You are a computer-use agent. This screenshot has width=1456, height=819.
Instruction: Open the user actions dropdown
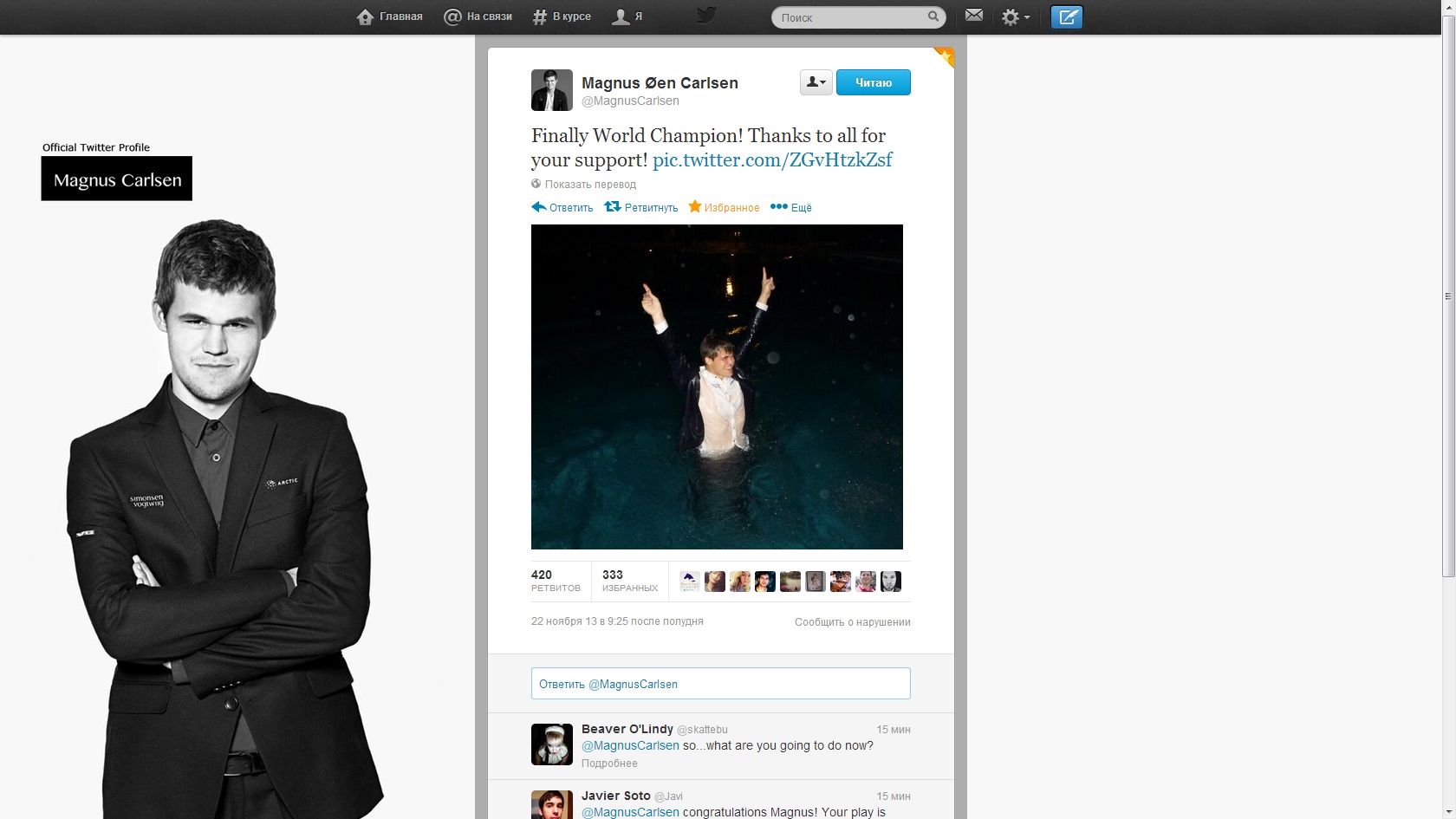[816, 82]
